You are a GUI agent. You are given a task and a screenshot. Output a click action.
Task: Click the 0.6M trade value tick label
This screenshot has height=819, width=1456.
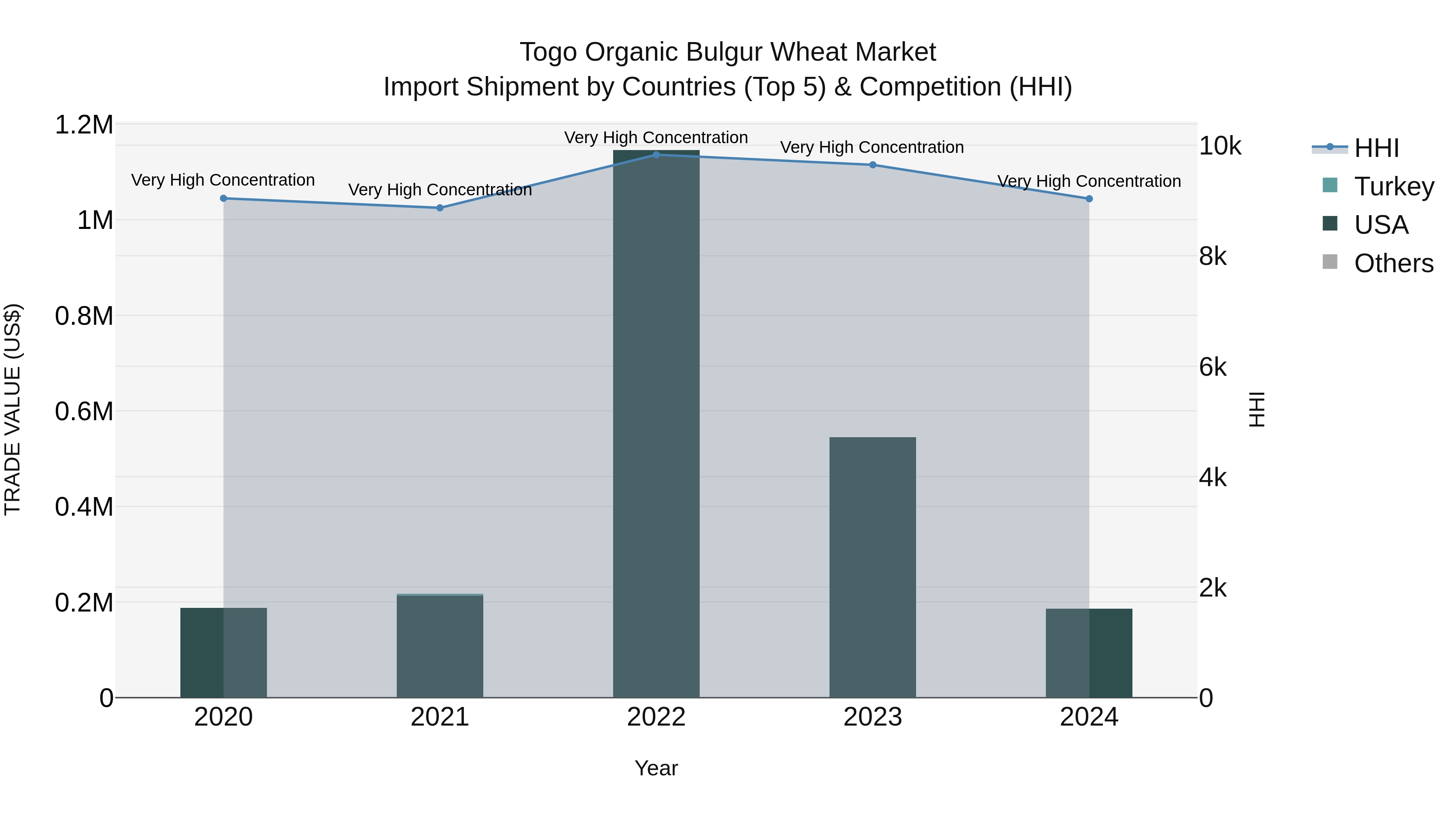click(x=84, y=411)
